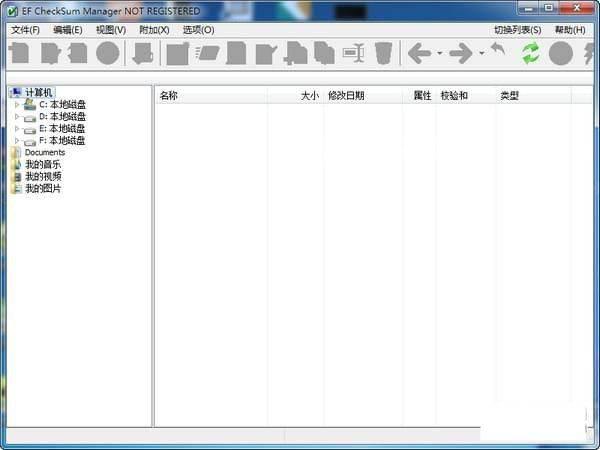Open the 选项(O) menu
The width and height of the screenshot is (600, 450).
[198, 30]
